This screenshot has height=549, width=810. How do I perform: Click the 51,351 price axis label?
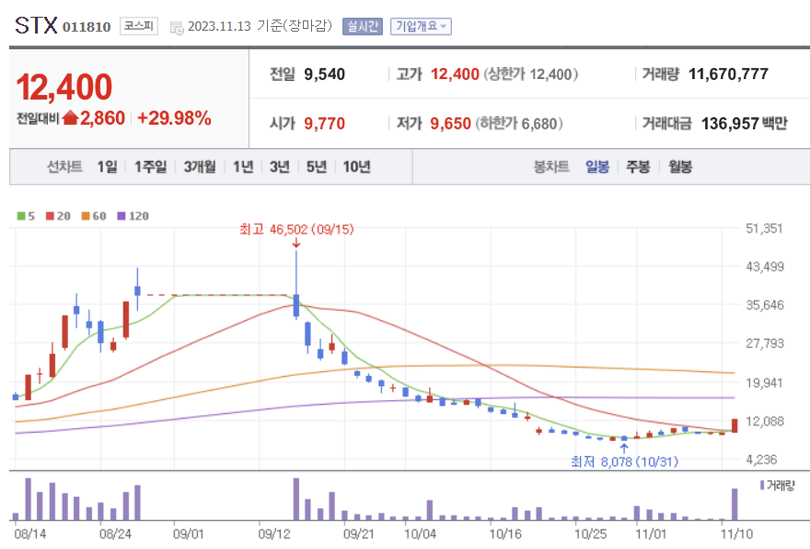point(764,228)
